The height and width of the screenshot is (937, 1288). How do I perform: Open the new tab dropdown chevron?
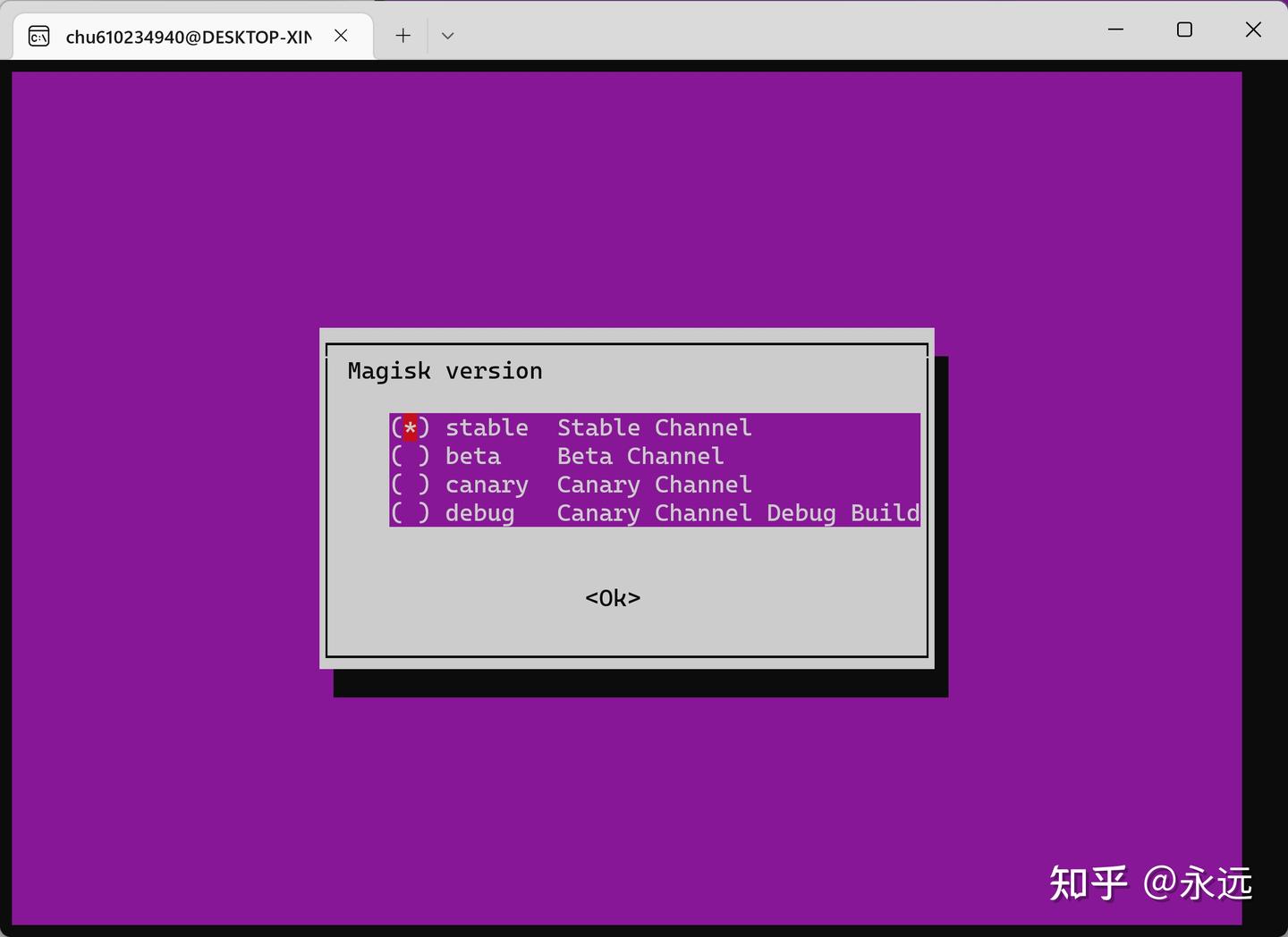point(447,35)
